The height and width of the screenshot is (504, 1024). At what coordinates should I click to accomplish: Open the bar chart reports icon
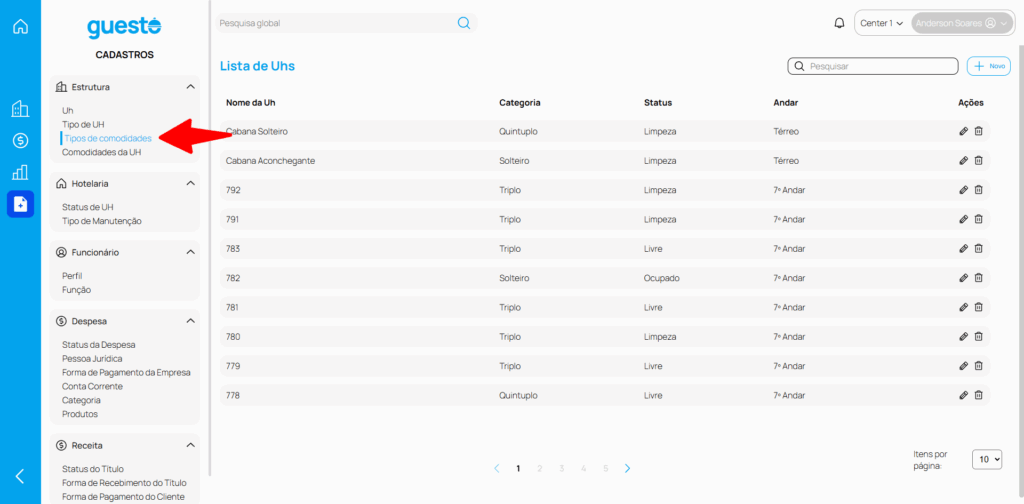(x=20, y=172)
